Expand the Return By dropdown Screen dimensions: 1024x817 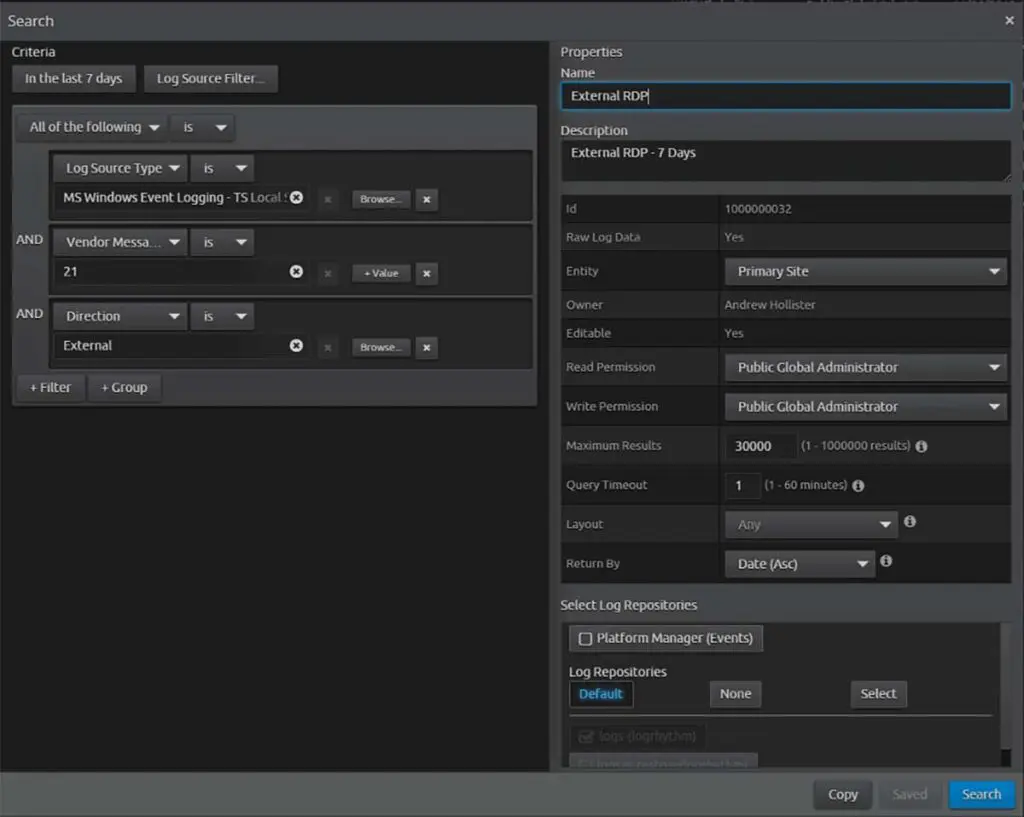point(798,563)
